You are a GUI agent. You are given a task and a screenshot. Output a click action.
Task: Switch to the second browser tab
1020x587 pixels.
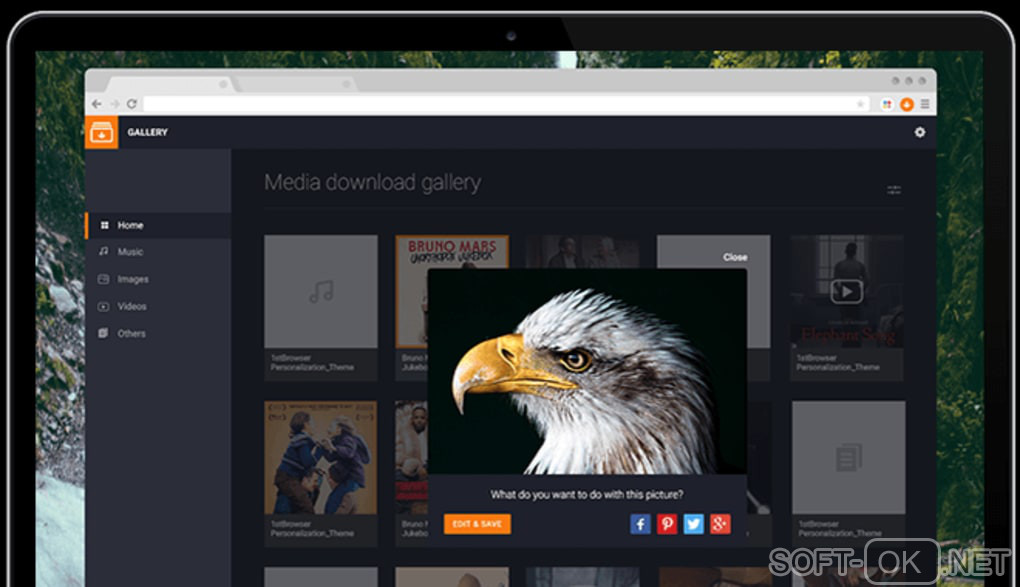(x=296, y=84)
